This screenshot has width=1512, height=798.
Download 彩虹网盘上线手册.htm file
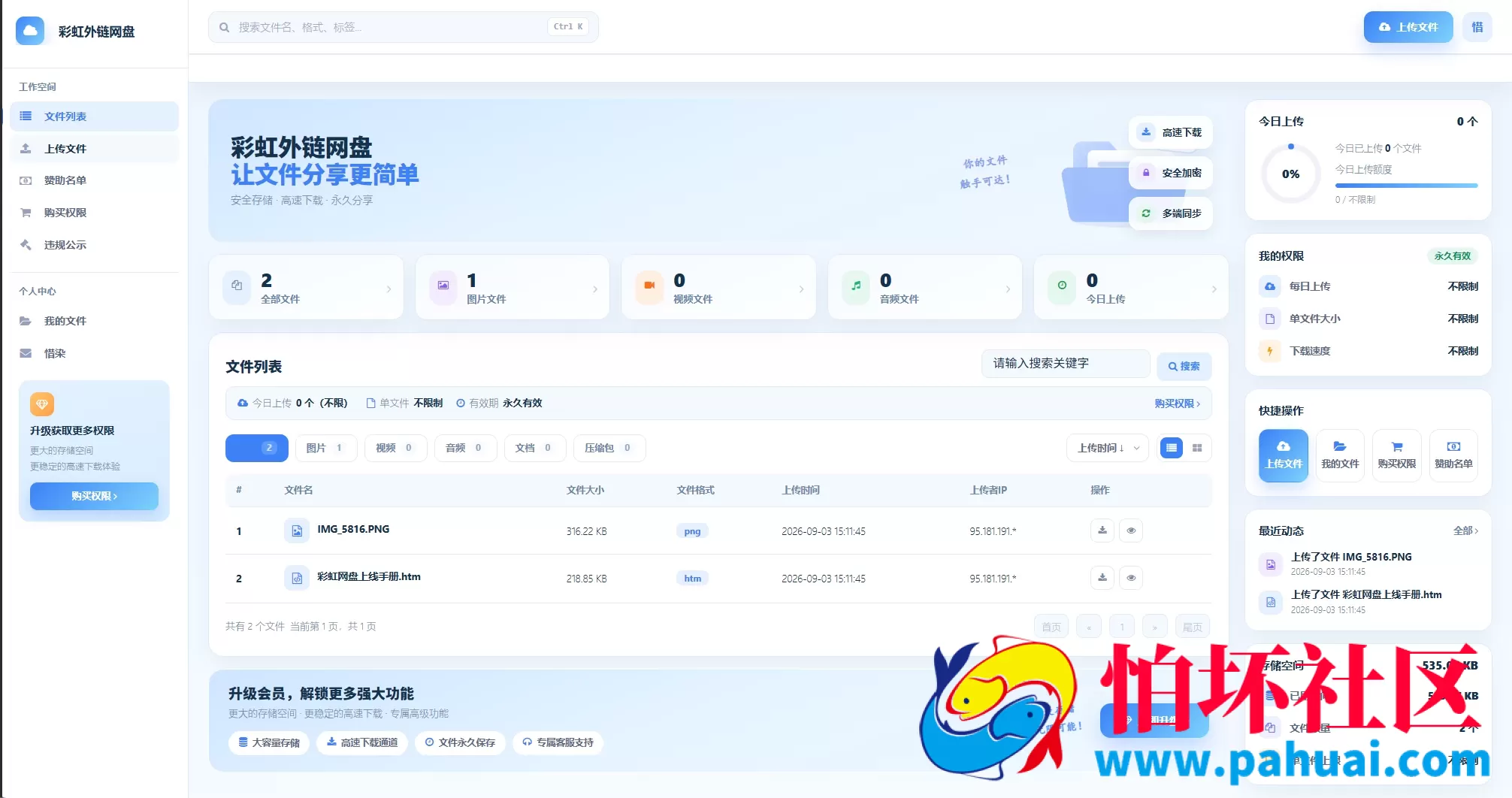pos(1102,578)
